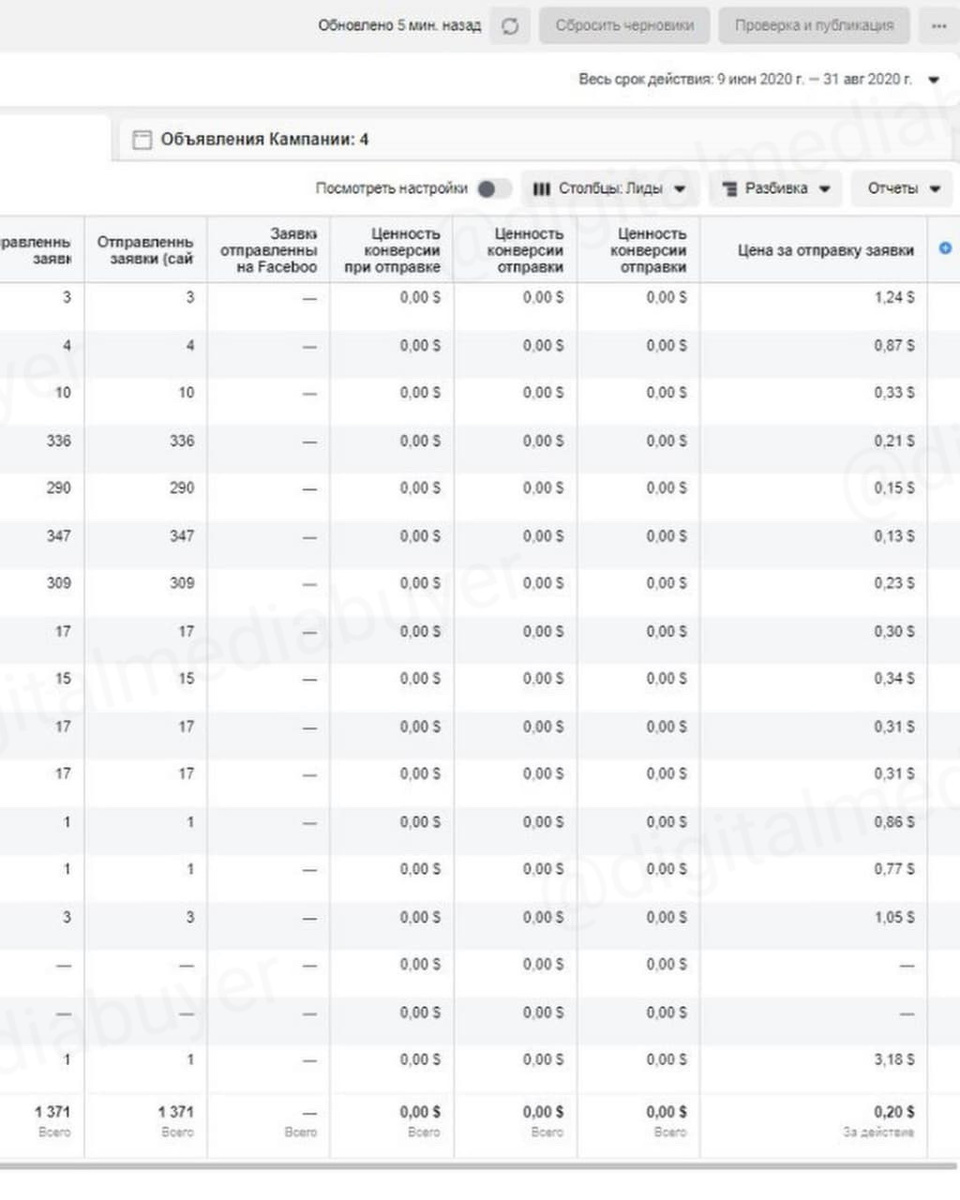Open the Столбцы: Лиды dropdown
The image size is (960, 1200).
(609, 188)
